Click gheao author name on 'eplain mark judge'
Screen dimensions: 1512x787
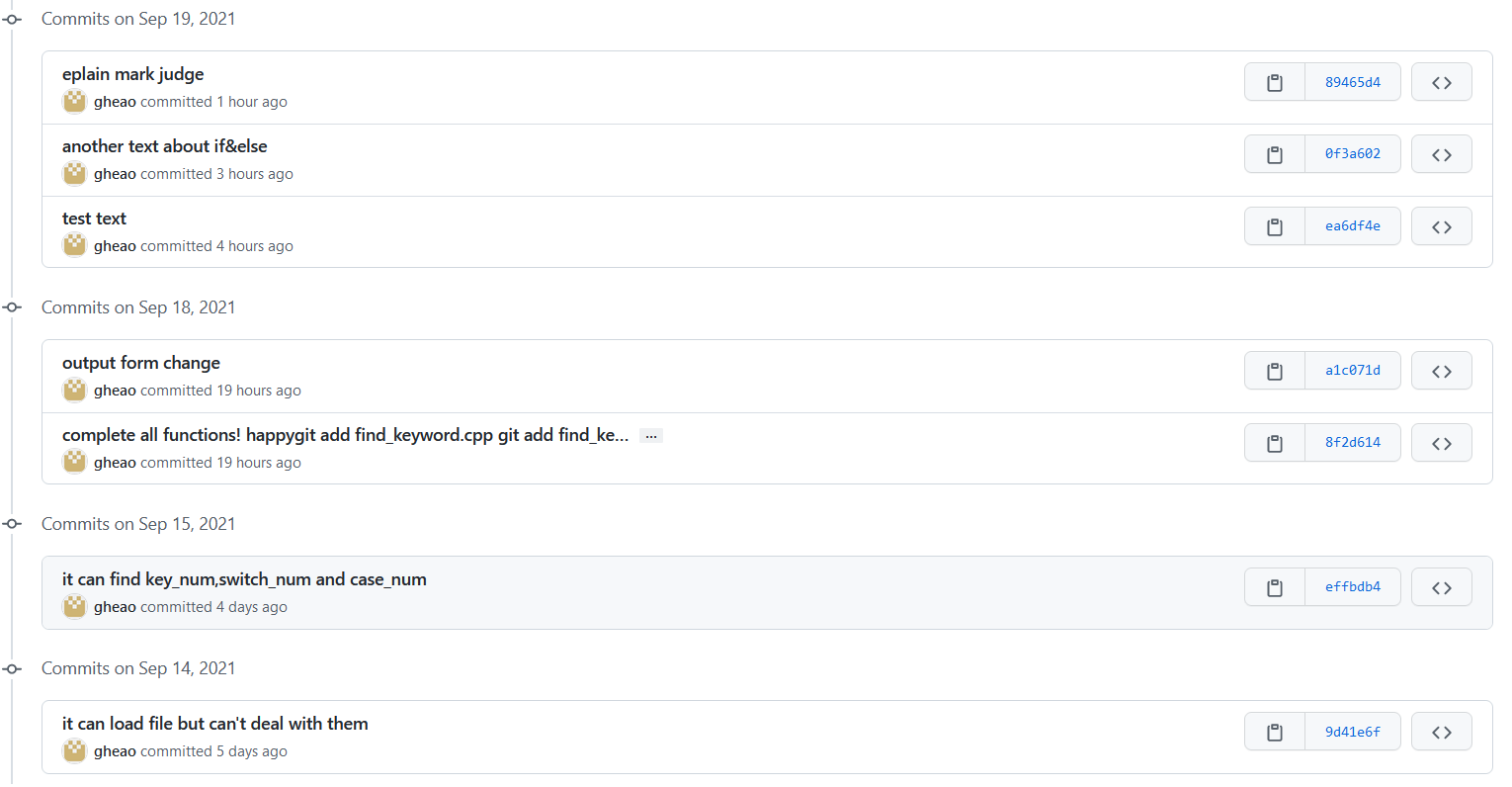point(115,102)
